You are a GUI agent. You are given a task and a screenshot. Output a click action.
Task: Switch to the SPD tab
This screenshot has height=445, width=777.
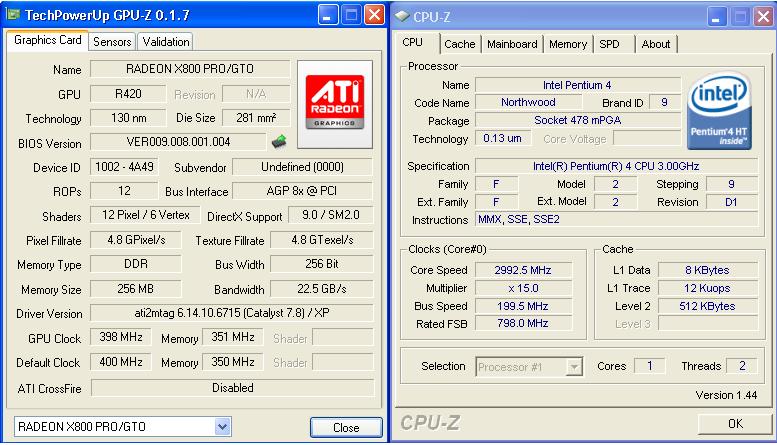pyautogui.click(x=609, y=44)
